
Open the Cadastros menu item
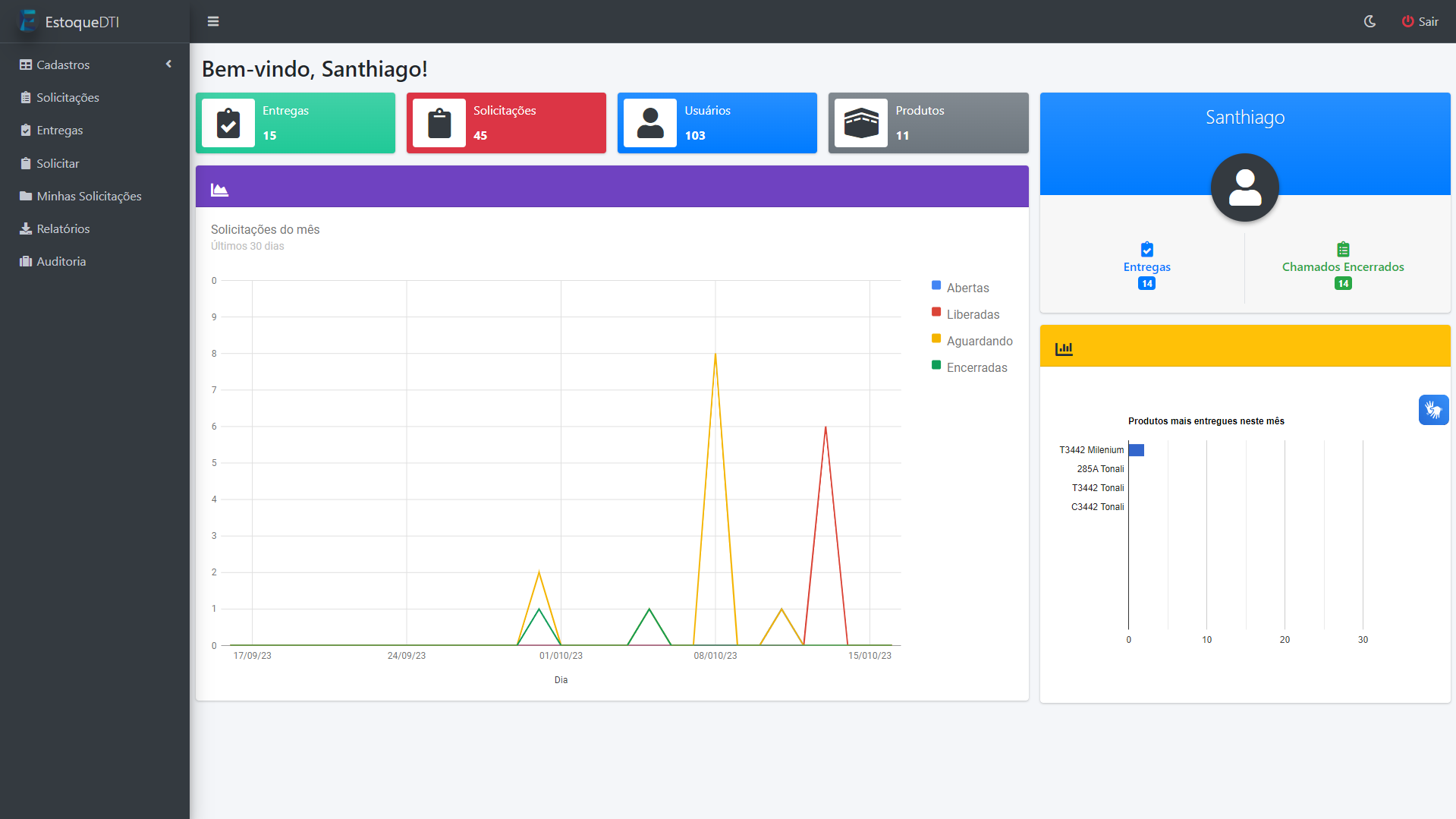95,65
